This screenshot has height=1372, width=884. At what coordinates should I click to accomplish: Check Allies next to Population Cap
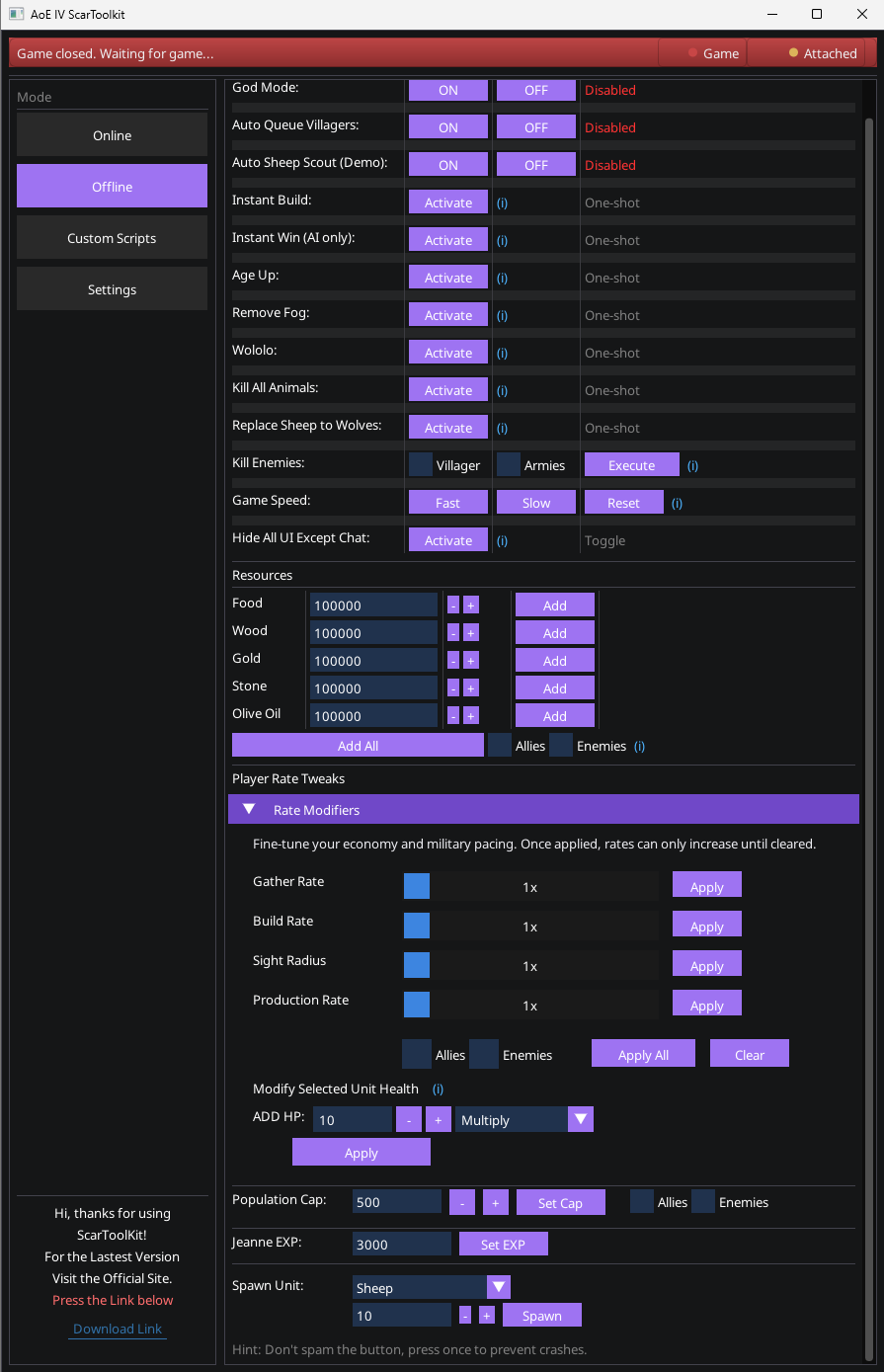[x=643, y=1201]
